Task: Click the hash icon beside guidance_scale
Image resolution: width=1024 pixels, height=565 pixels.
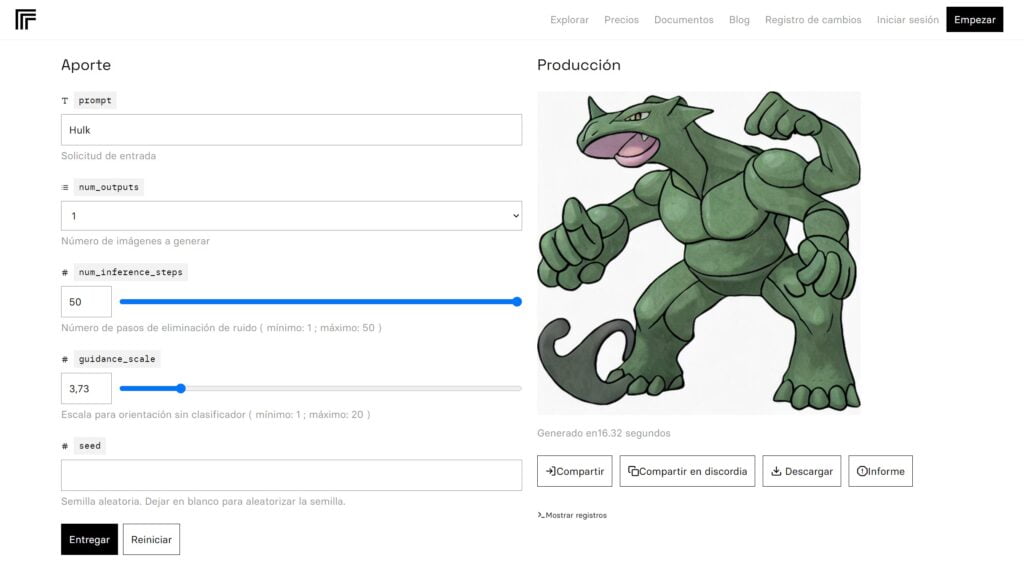Action: point(65,359)
